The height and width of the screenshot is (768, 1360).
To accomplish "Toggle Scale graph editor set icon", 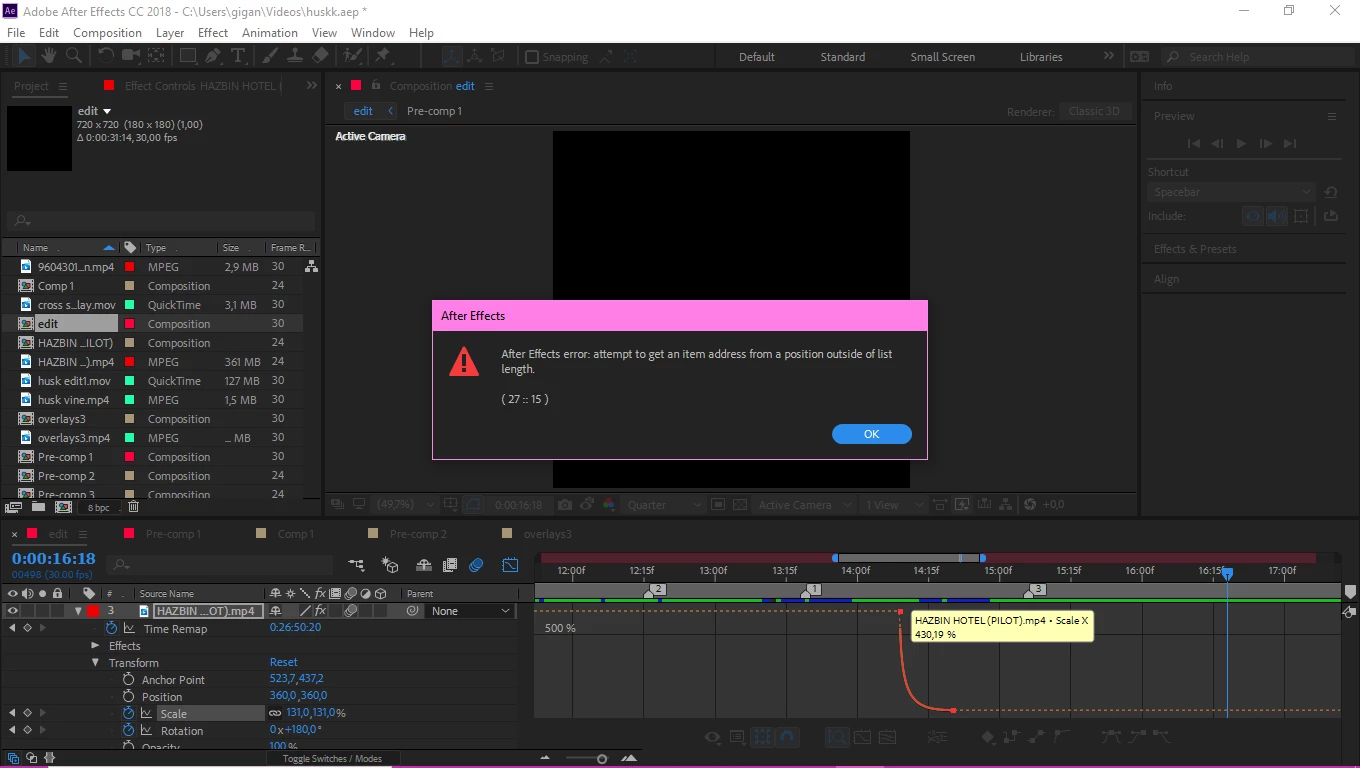I will pyautogui.click(x=146, y=713).
